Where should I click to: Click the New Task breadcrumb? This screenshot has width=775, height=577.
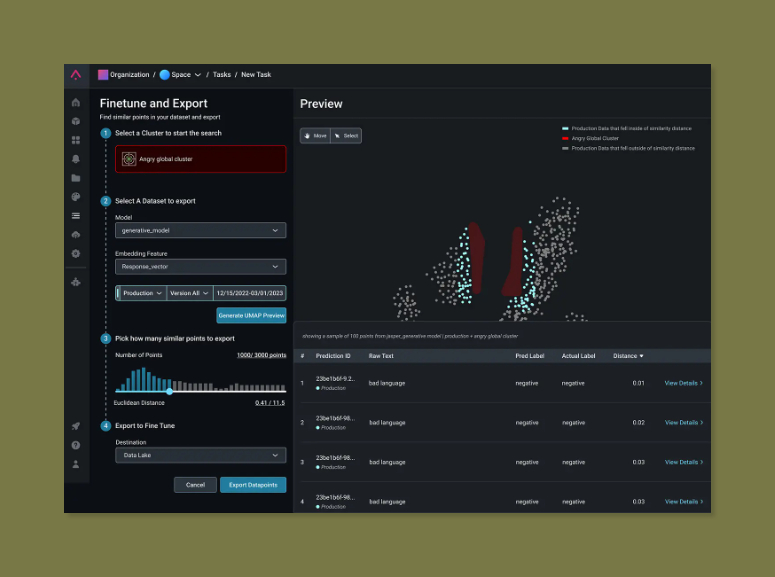256,75
